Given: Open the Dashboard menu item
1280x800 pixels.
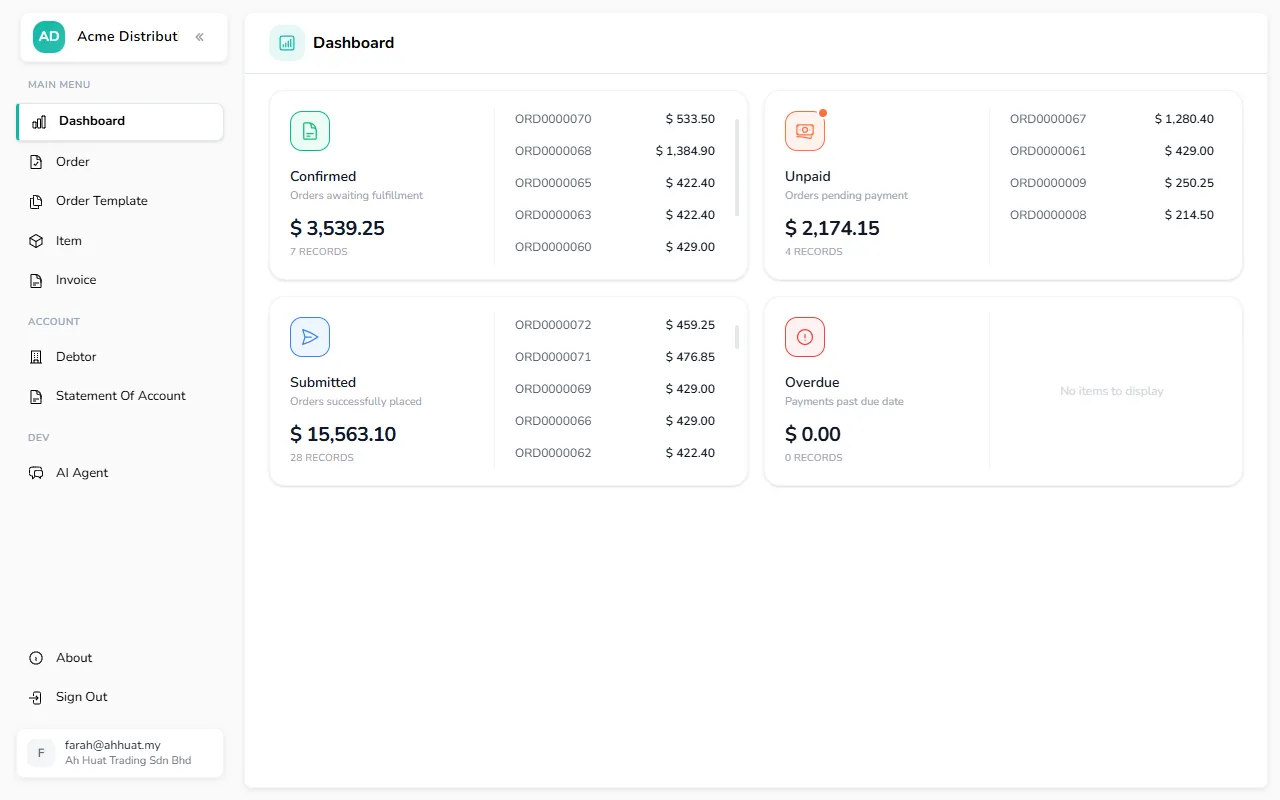Looking at the screenshot, I should (120, 122).
